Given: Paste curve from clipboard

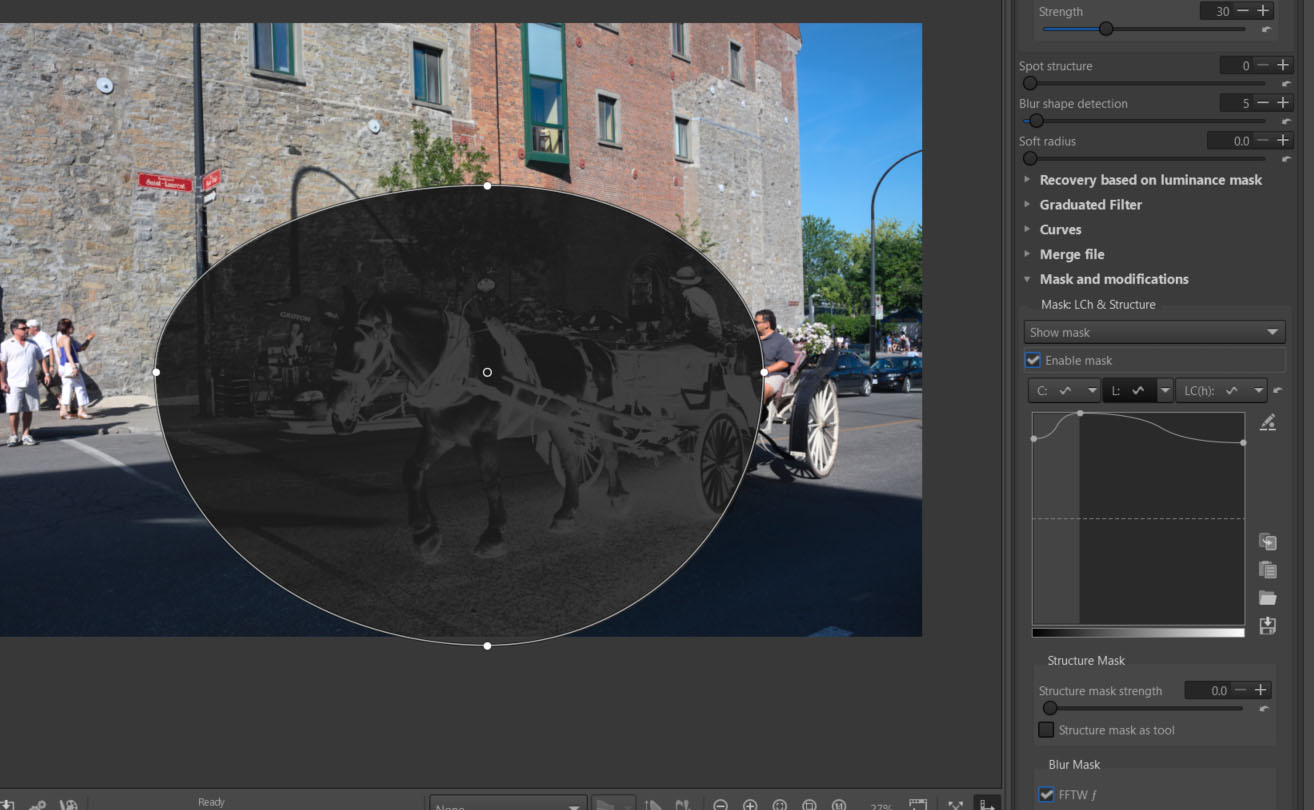Looking at the screenshot, I should click(x=1267, y=570).
